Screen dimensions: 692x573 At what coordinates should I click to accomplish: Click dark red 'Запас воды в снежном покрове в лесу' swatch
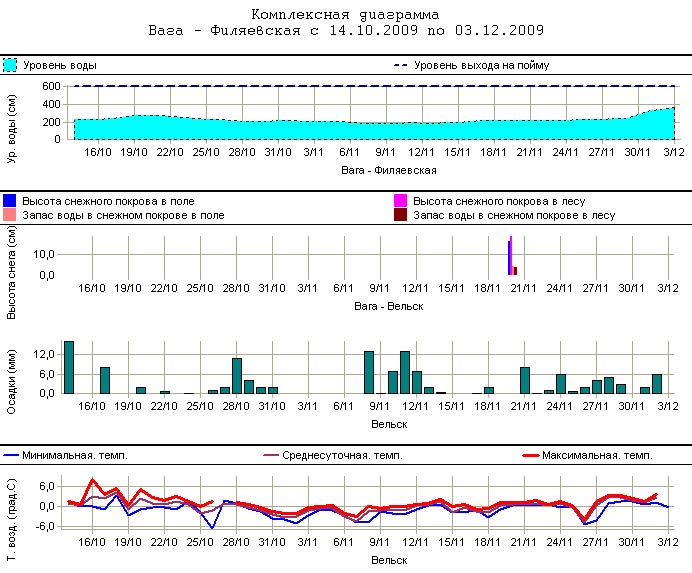[x=401, y=214]
